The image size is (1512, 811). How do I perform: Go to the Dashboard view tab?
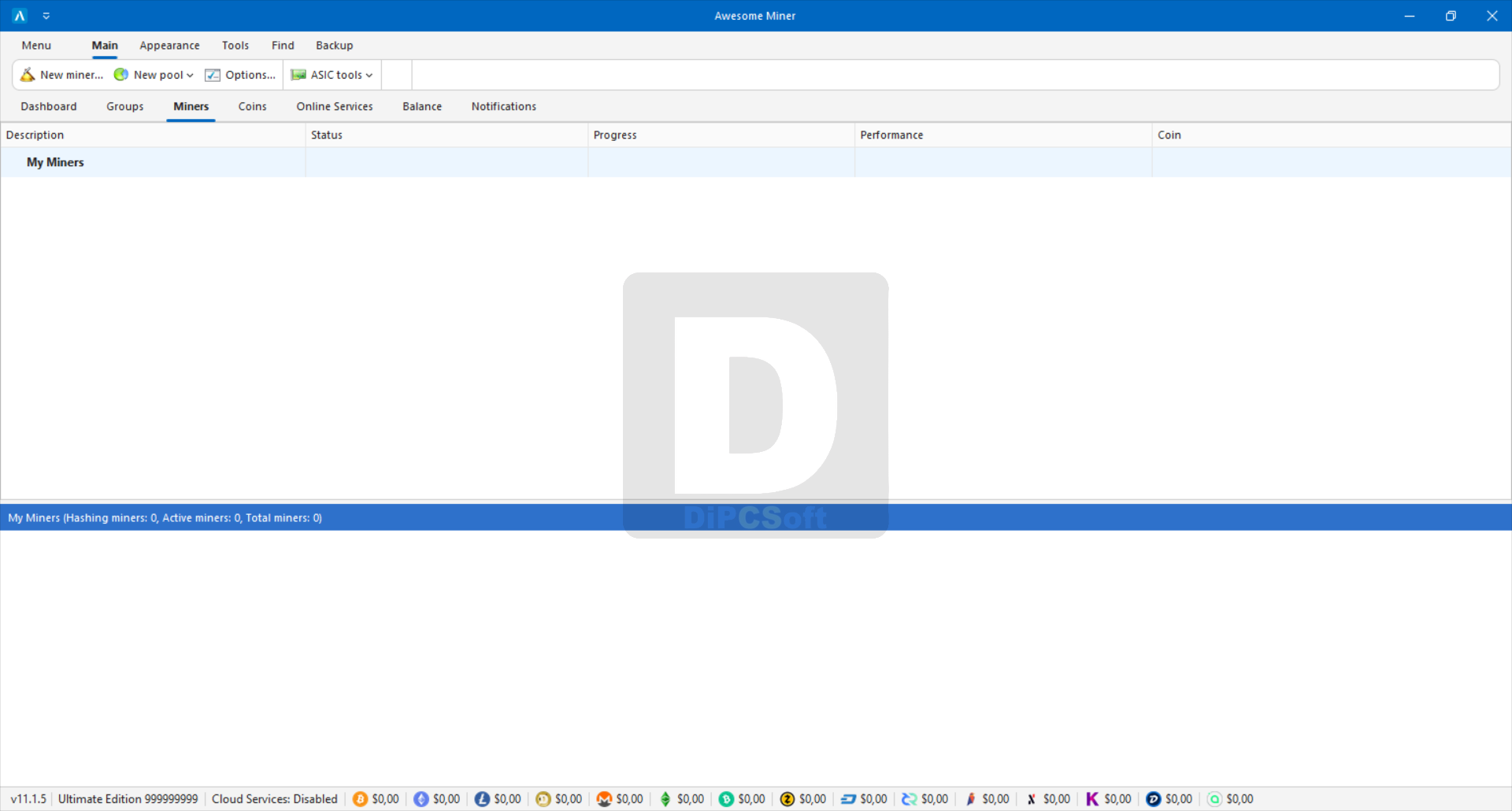pos(49,106)
